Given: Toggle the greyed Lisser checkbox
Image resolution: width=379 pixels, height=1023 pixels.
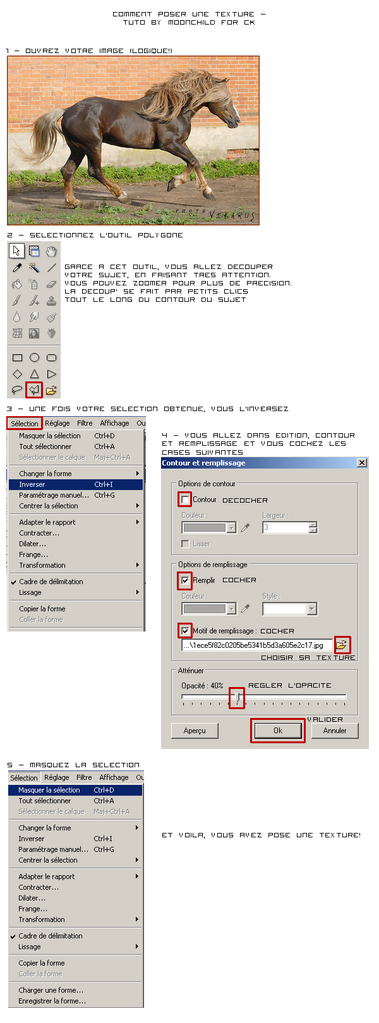Looking at the screenshot, I should click(186, 543).
